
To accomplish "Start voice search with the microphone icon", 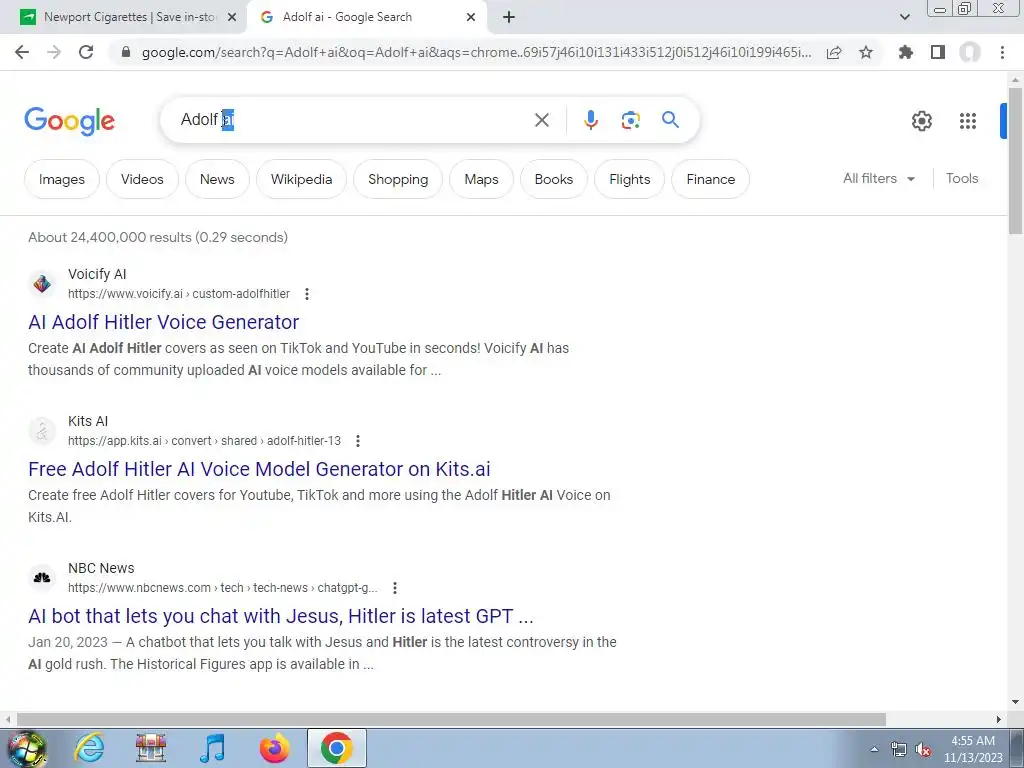I will tap(590, 120).
